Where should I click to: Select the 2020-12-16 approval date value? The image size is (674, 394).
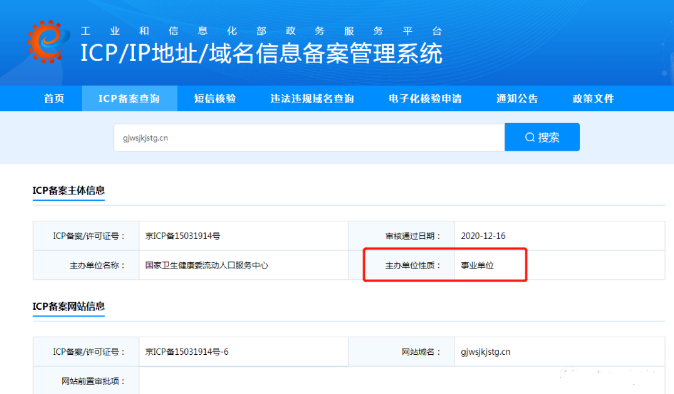[x=483, y=236]
